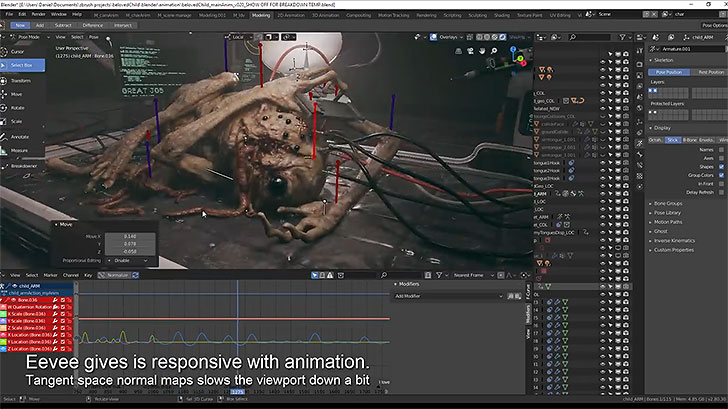The image size is (728, 409).
Task: Click the viewport pan hand gizmo
Action: [x=482, y=51]
